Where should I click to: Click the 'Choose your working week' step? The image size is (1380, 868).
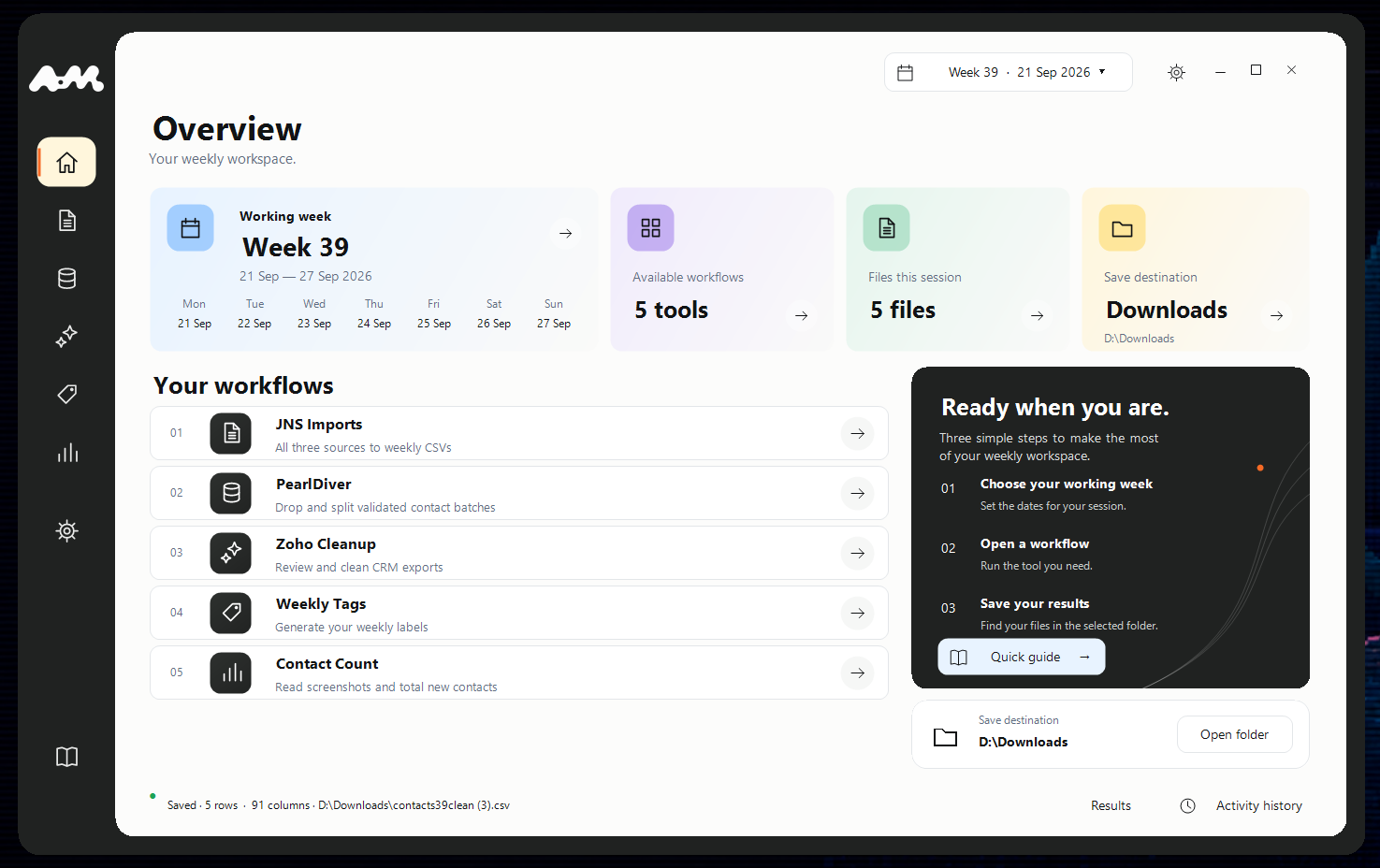pos(1067,484)
